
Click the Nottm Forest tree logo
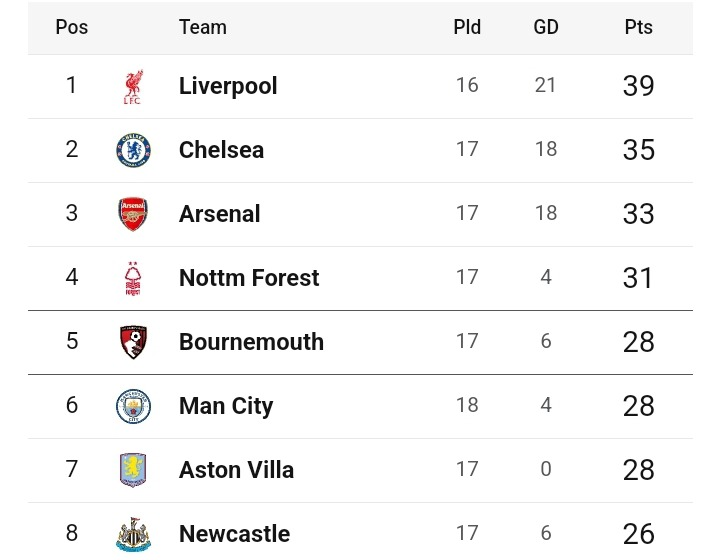coord(133,278)
